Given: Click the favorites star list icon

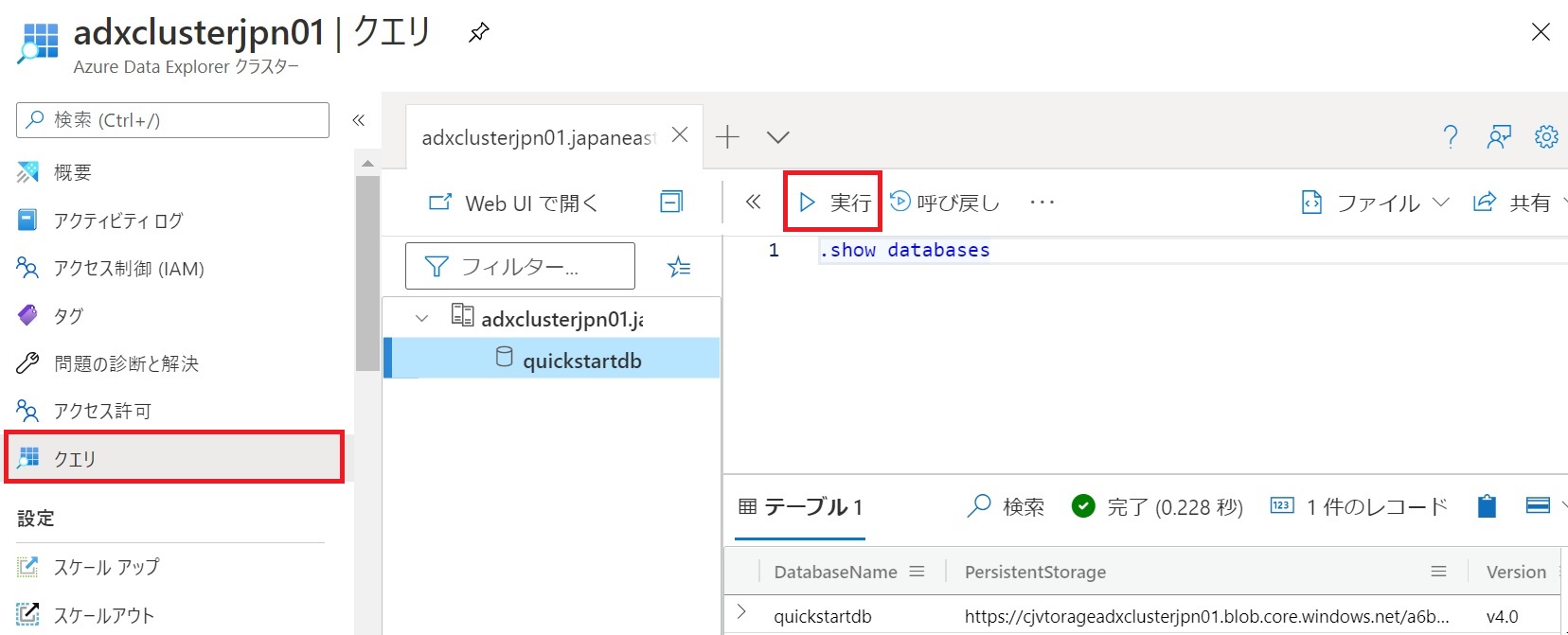Looking at the screenshot, I should (679, 267).
